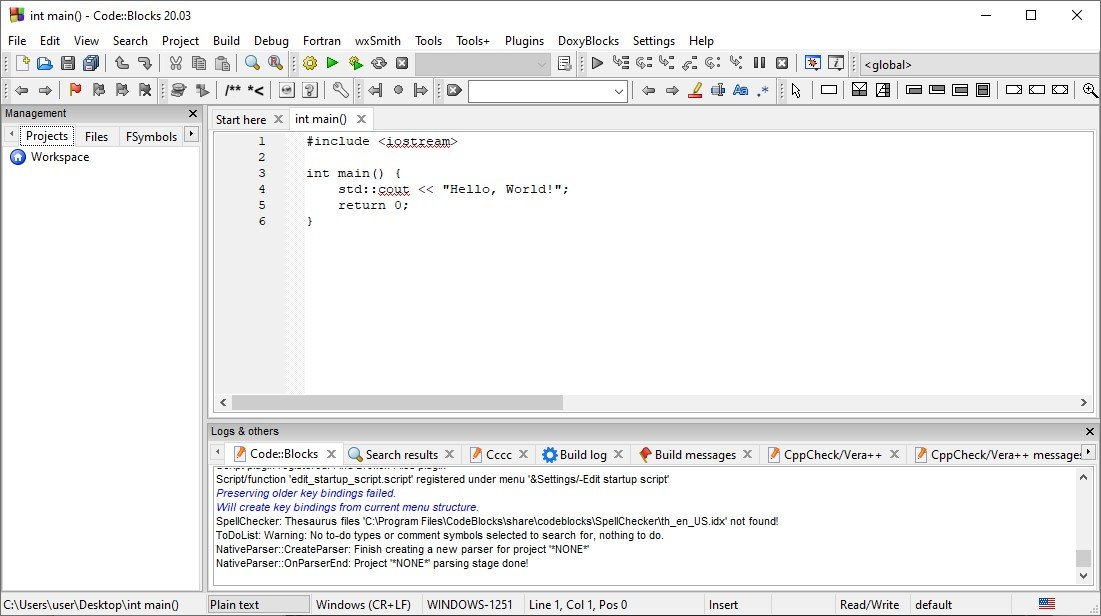Stop the debugger session
Image resolution: width=1101 pixels, height=616 pixels.
(x=782, y=63)
